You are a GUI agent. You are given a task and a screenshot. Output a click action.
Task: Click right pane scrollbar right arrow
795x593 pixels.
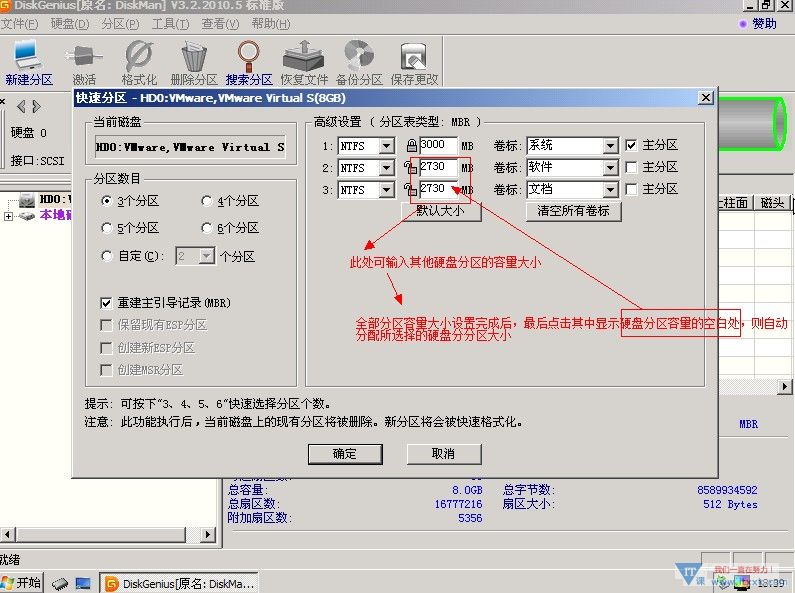coord(785,387)
